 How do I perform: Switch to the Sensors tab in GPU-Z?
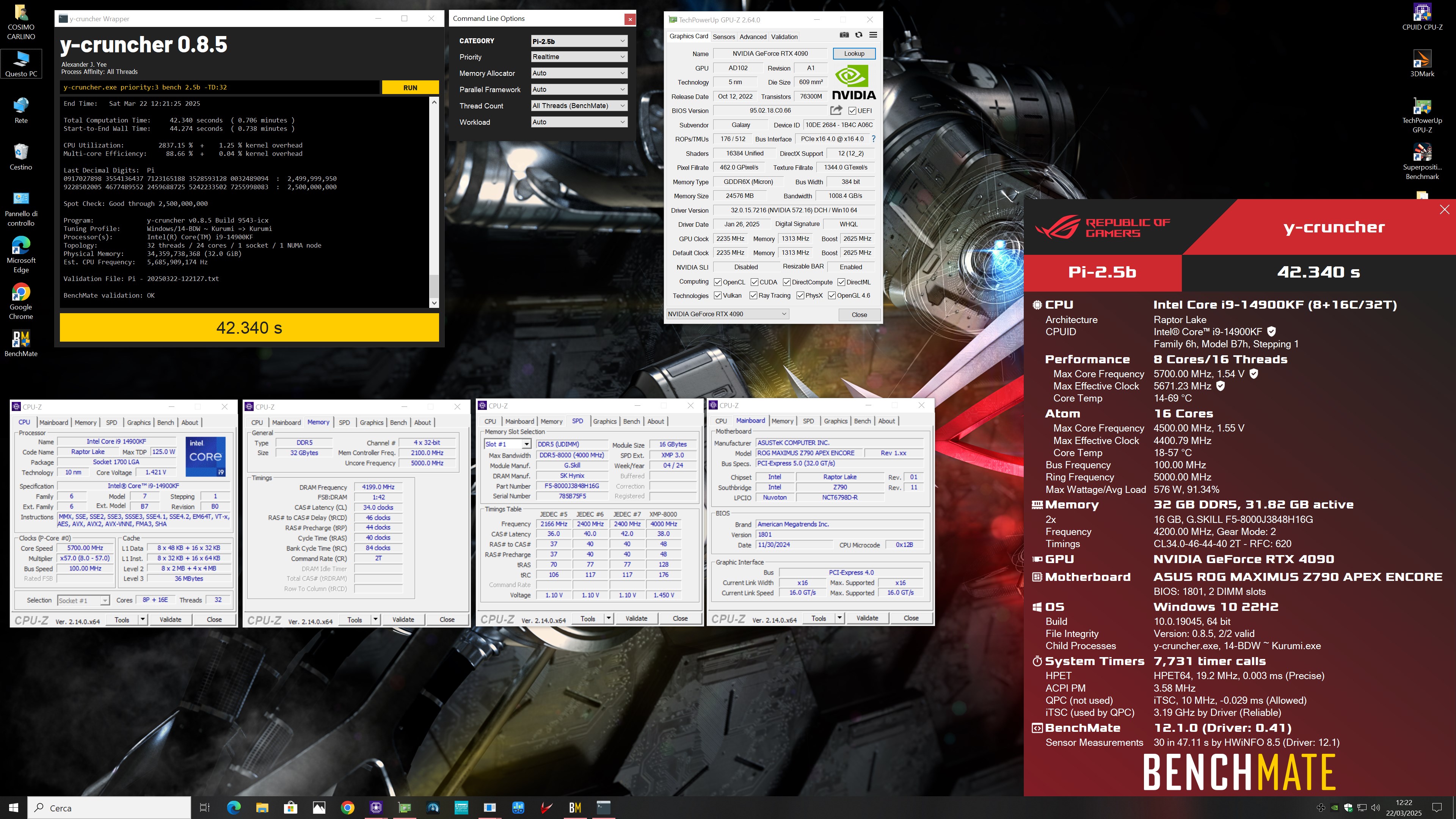click(x=723, y=37)
